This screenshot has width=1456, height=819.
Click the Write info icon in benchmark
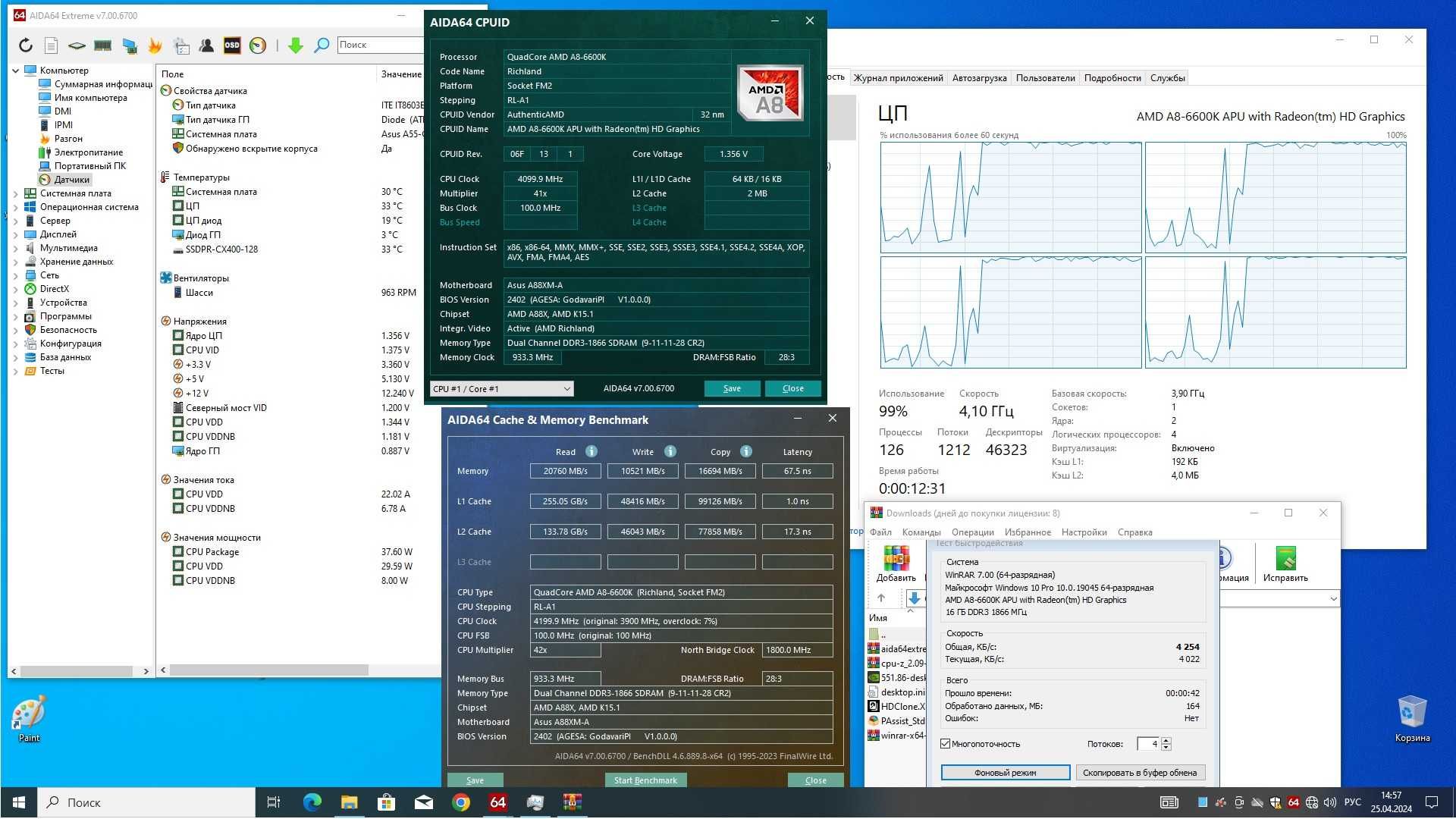click(x=670, y=451)
